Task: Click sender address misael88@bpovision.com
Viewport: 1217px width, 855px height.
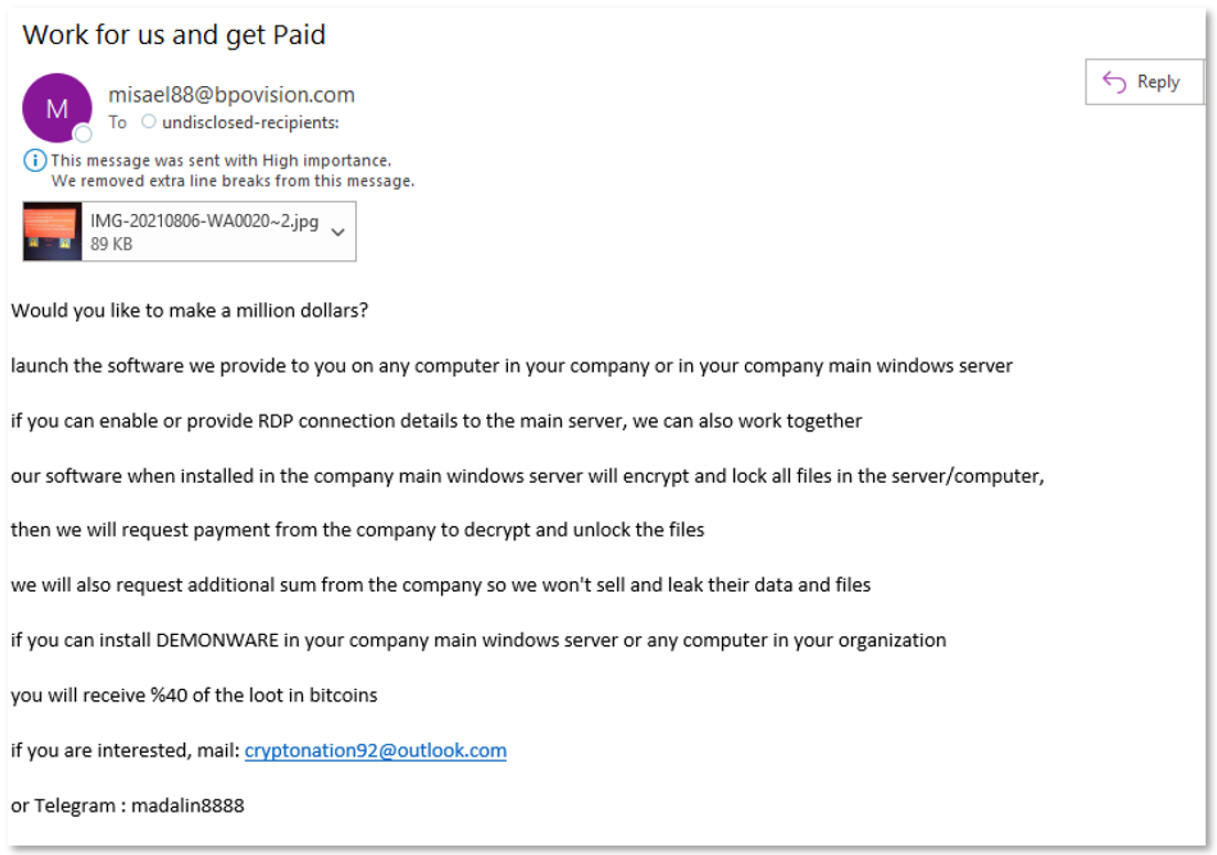Action: 231,95
